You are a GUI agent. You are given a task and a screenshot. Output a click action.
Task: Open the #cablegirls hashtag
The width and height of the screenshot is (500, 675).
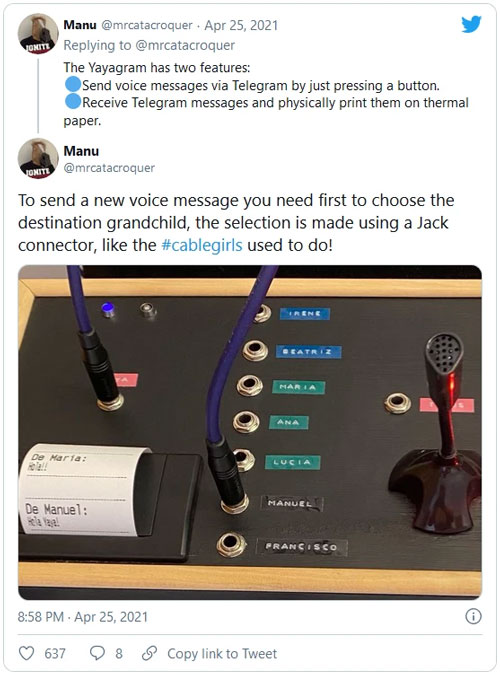click(202, 245)
